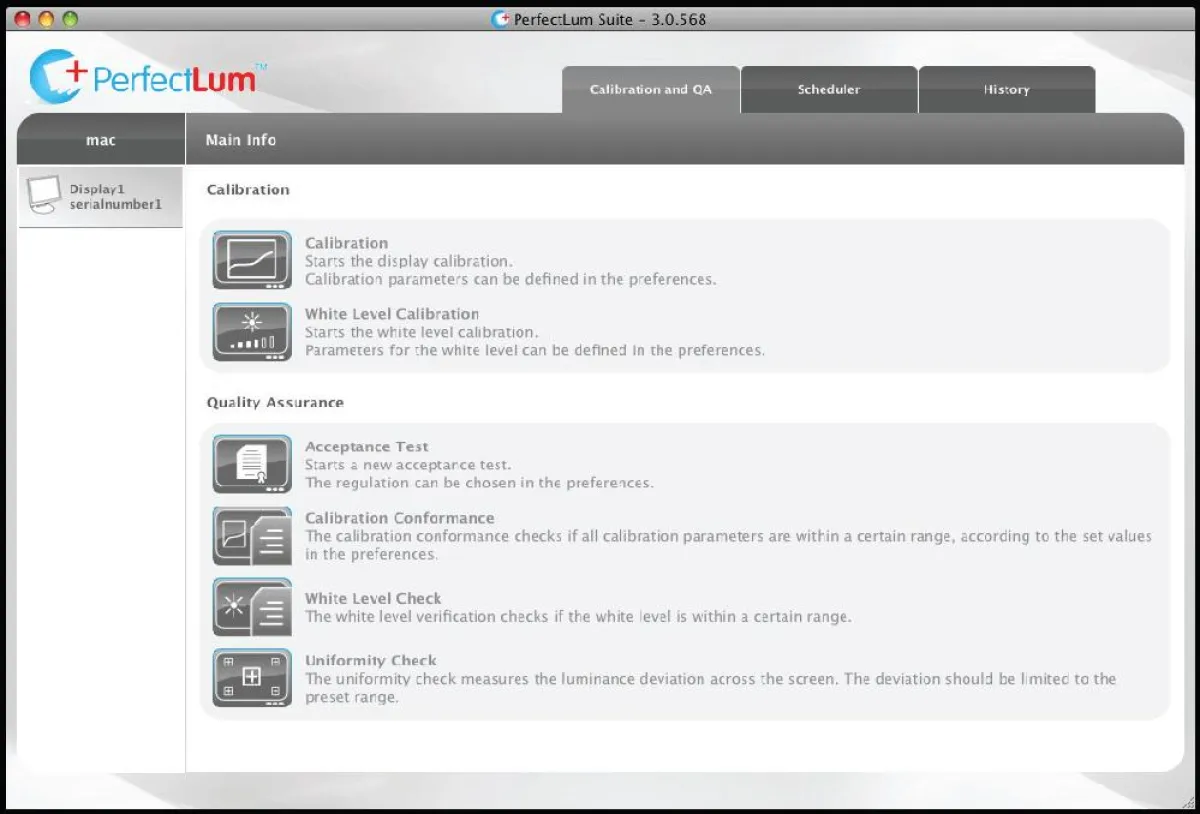This screenshot has height=814, width=1200.
Task: Click the White Level Check text link
Action: pyautogui.click(x=374, y=598)
